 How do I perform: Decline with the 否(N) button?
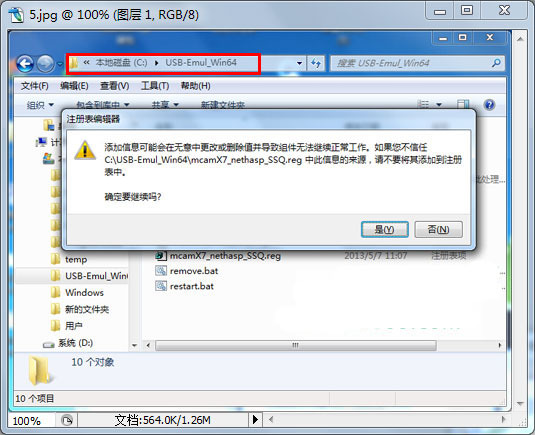(x=438, y=229)
